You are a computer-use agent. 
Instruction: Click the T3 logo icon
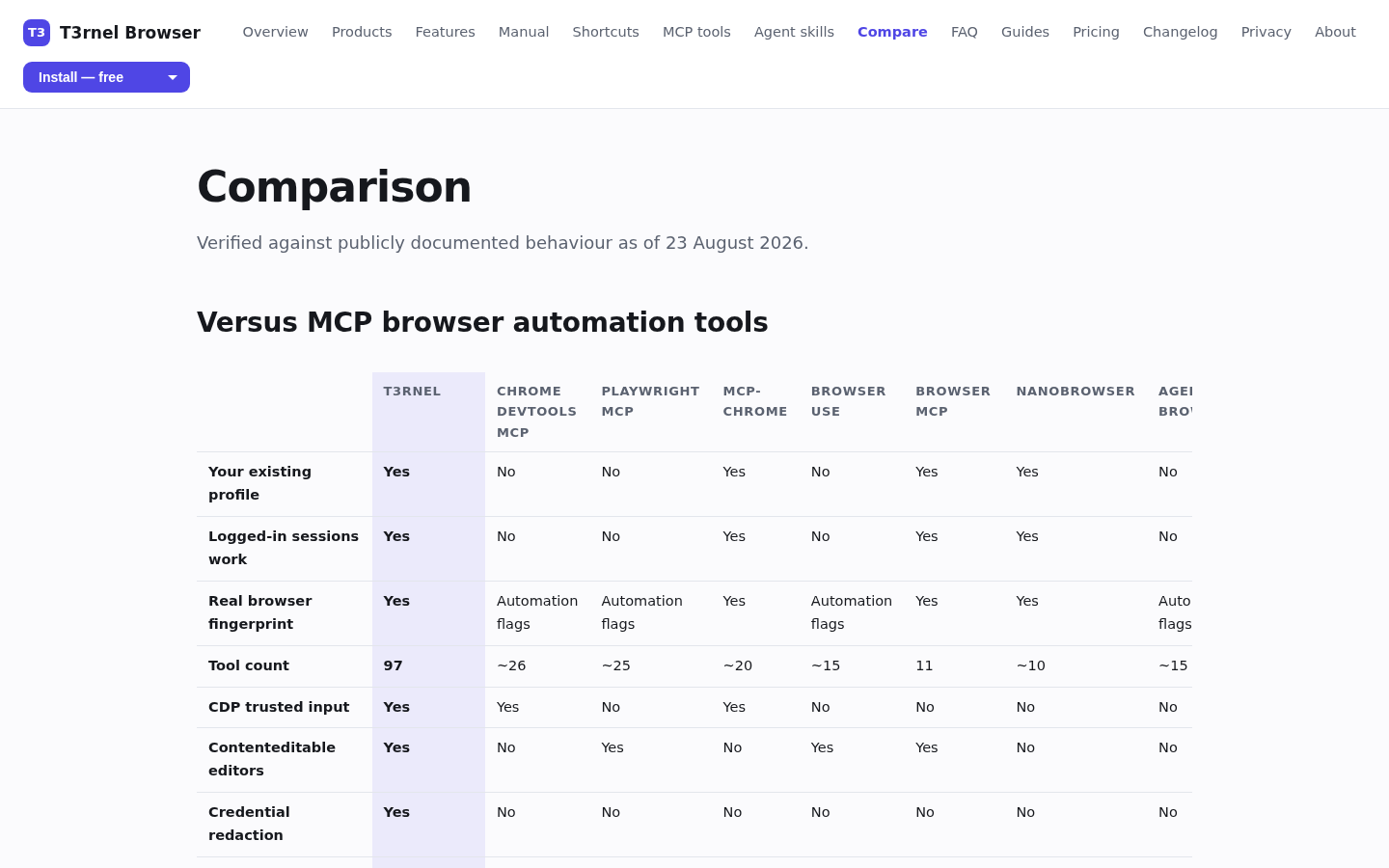point(37,33)
